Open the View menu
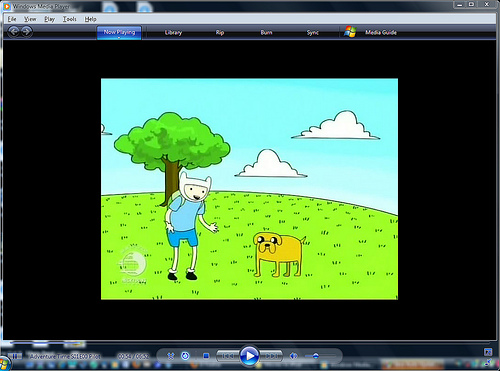 point(30,19)
